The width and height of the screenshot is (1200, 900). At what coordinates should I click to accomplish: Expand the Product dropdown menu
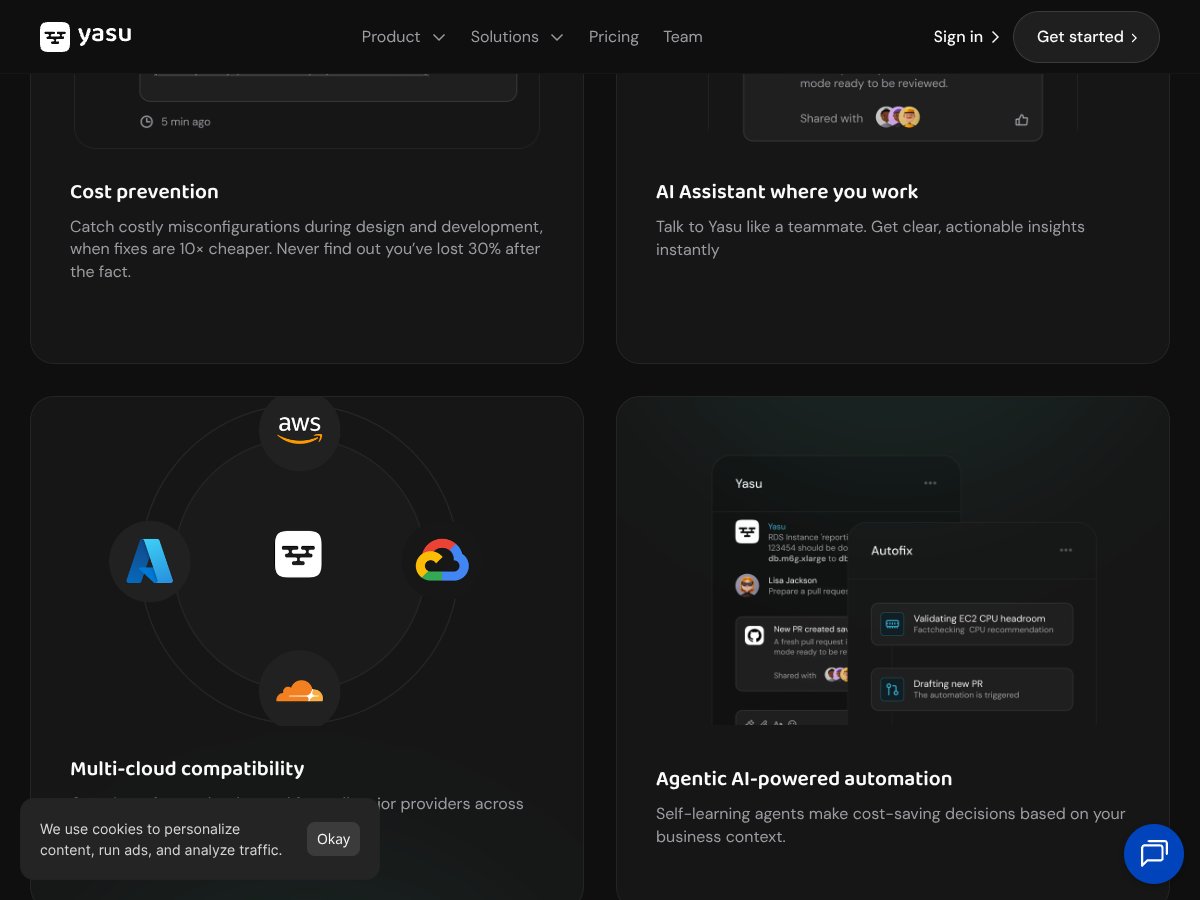(x=403, y=37)
